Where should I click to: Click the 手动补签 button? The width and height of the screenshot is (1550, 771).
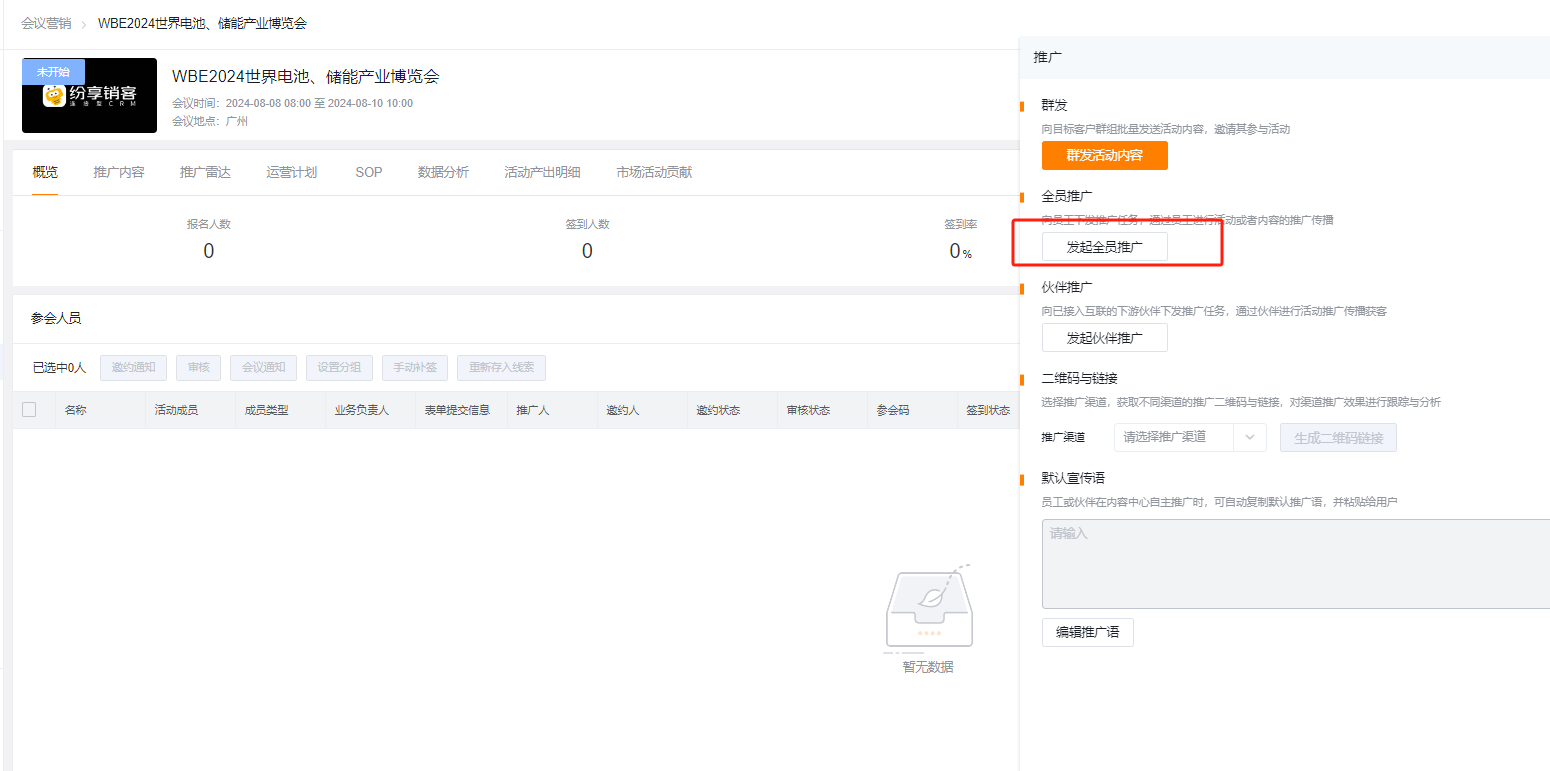[x=415, y=367]
